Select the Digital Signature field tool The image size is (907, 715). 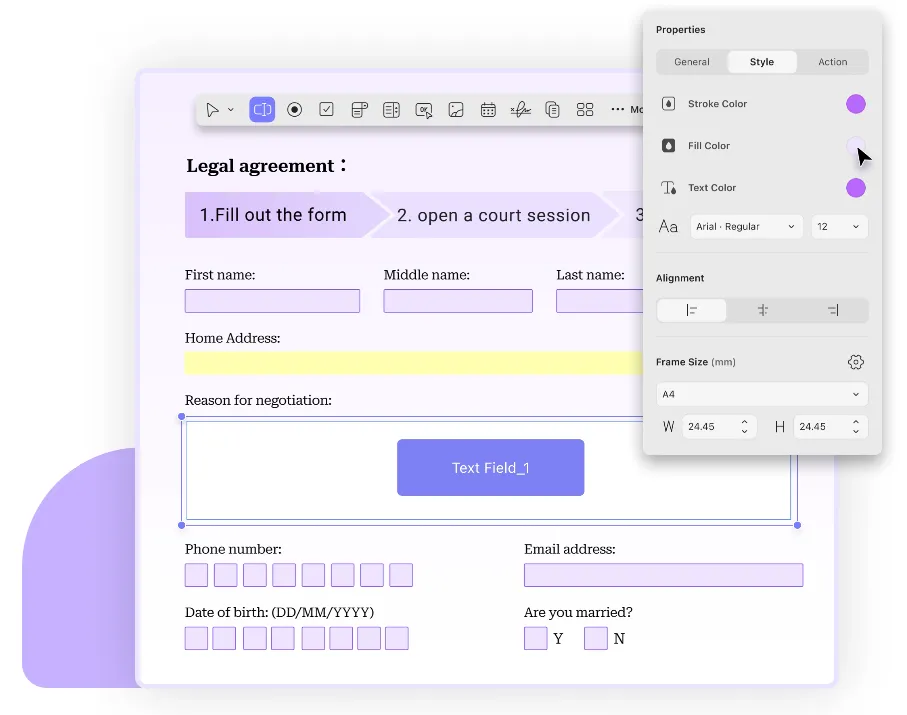click(x=521, y=109)
